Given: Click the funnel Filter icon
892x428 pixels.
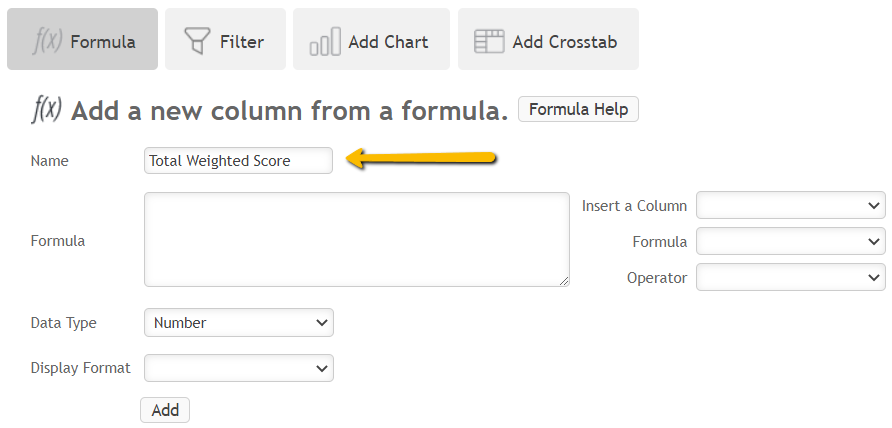Looking at the screenshot, I should (x=197, y=41).
